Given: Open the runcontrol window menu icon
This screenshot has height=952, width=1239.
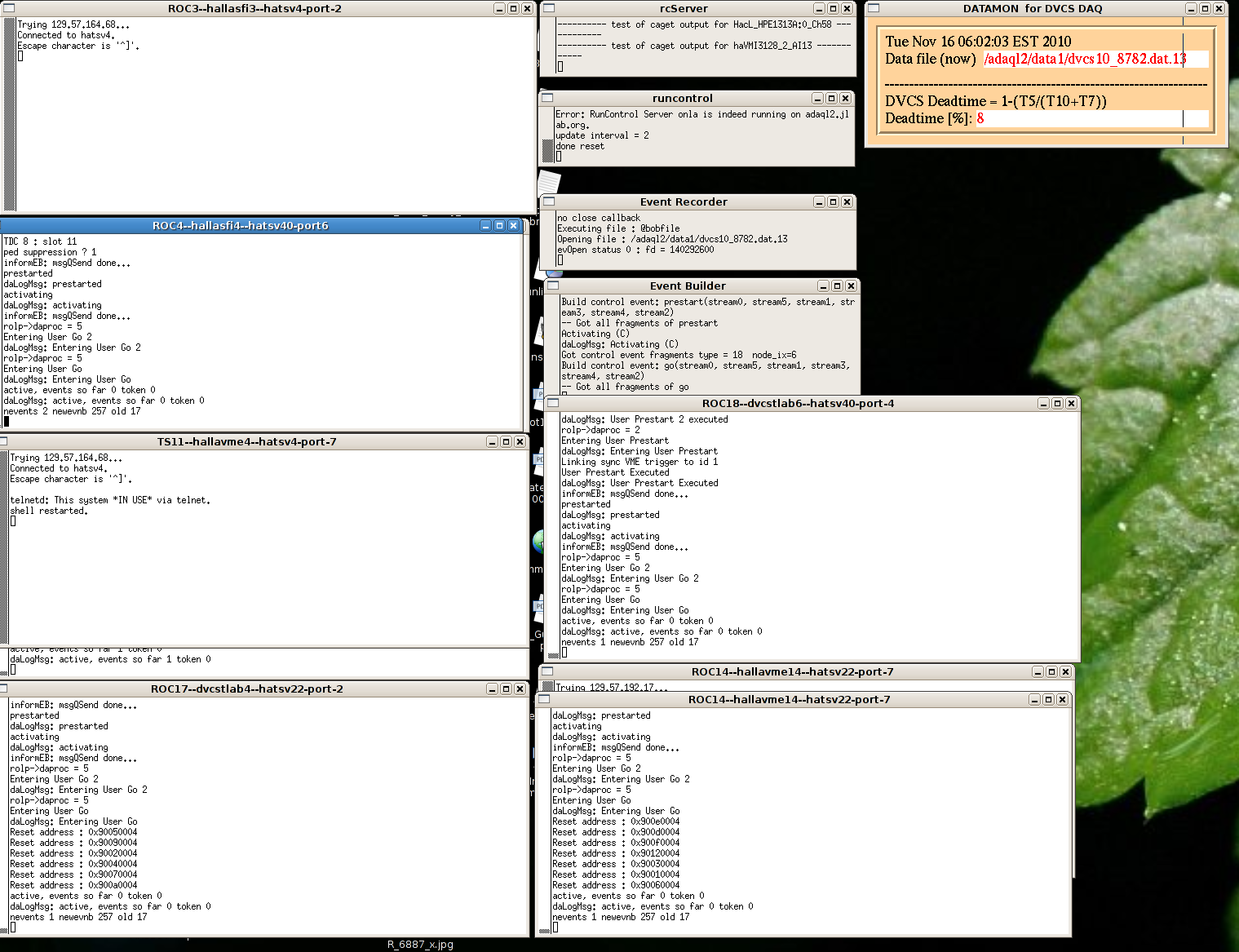Looking at the screenshot, I should (547, 98).
